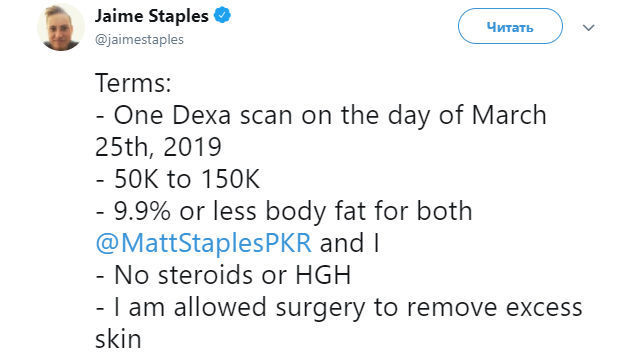Open the Jaime Staples display name link
Screen dimensions: 633x360
click(x=151, y=16)
